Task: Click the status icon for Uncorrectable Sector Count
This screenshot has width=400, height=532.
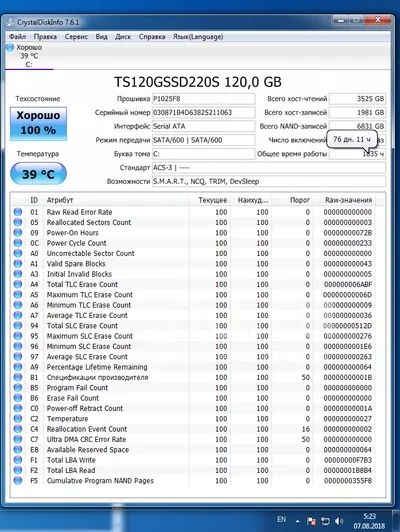Action: pyautogui.click(x=18, y=253)
